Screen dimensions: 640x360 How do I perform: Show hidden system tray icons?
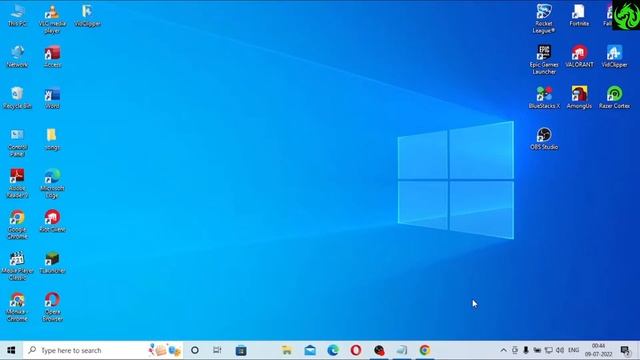[x=503, y=350]
